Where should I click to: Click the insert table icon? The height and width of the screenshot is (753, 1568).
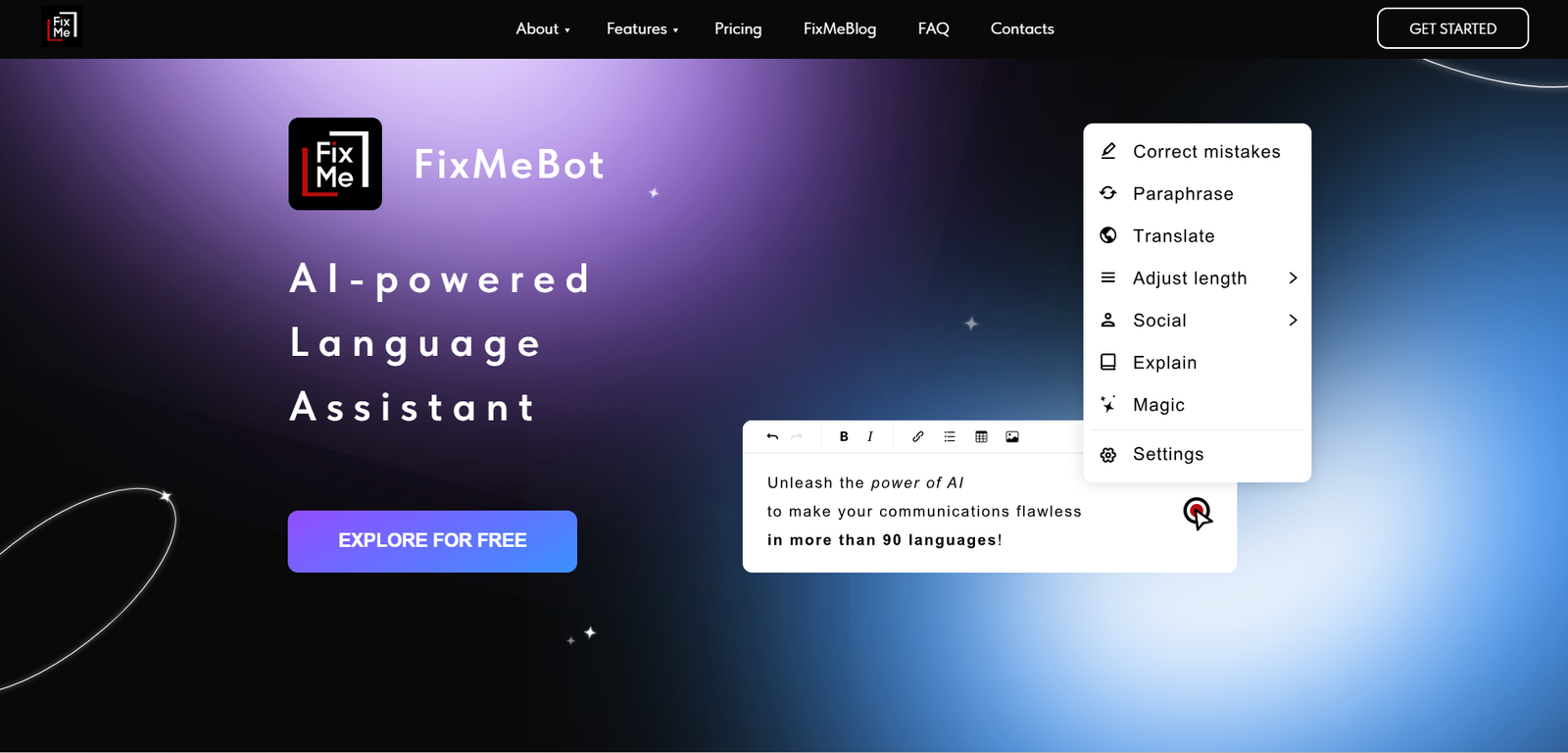[981, 436]
